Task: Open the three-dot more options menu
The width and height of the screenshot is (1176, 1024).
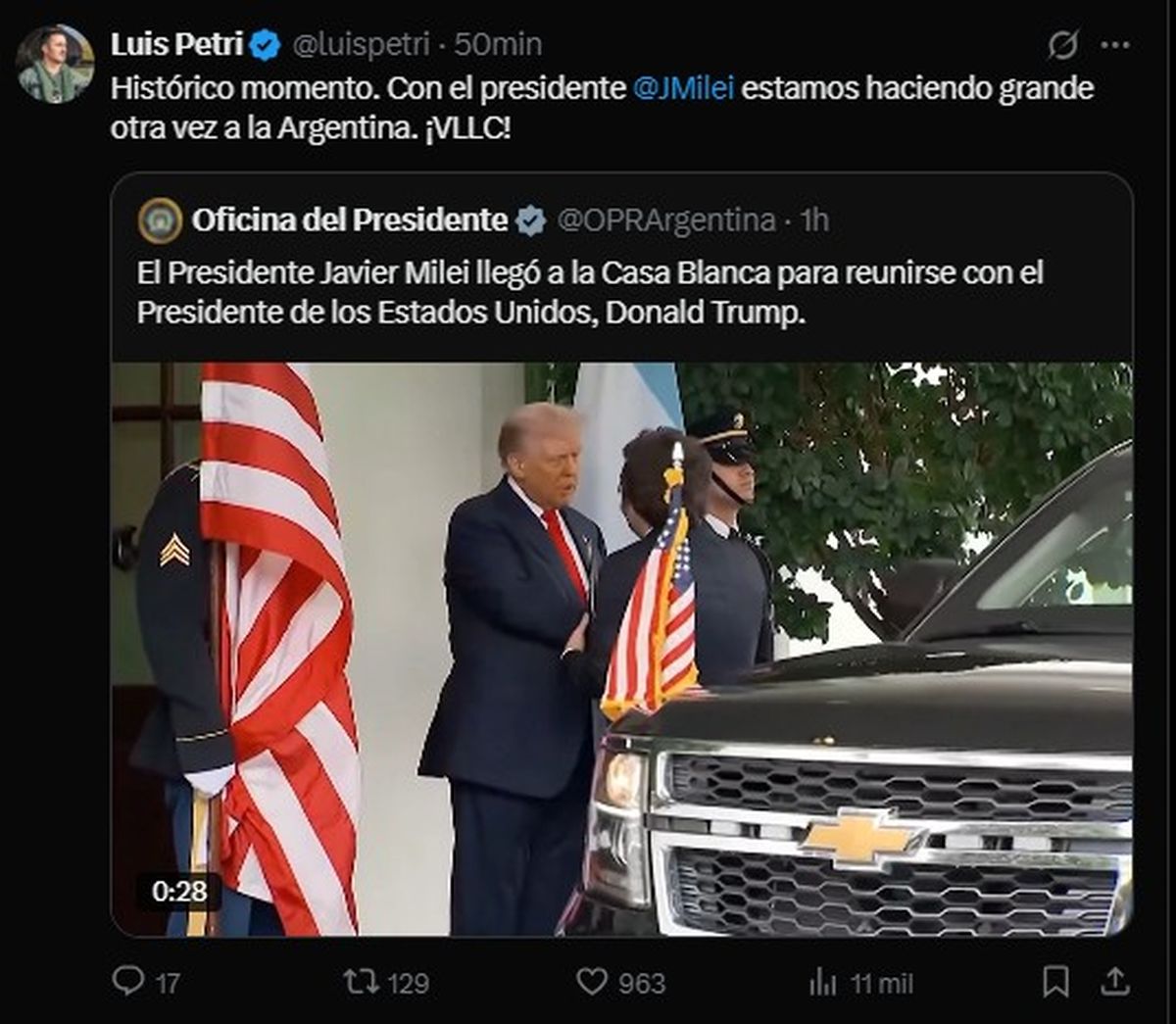Action: point(1115,44)
